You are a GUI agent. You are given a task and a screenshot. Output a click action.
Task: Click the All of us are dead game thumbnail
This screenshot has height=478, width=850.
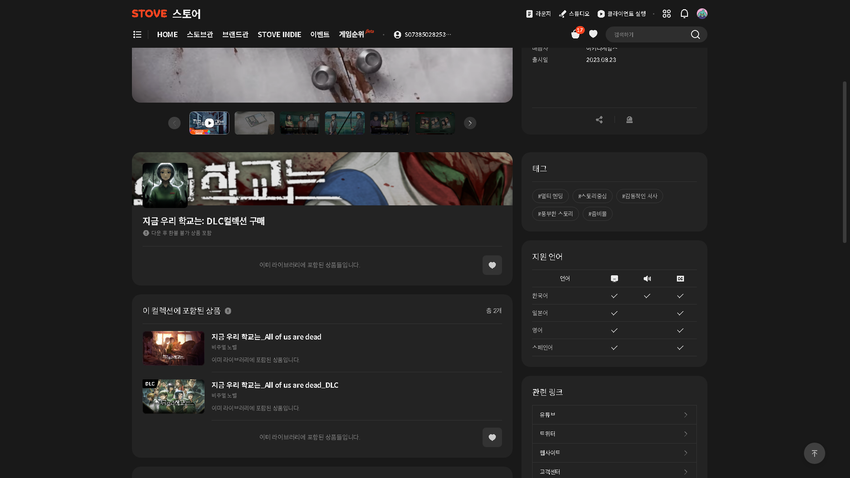[x=173, y=348]
